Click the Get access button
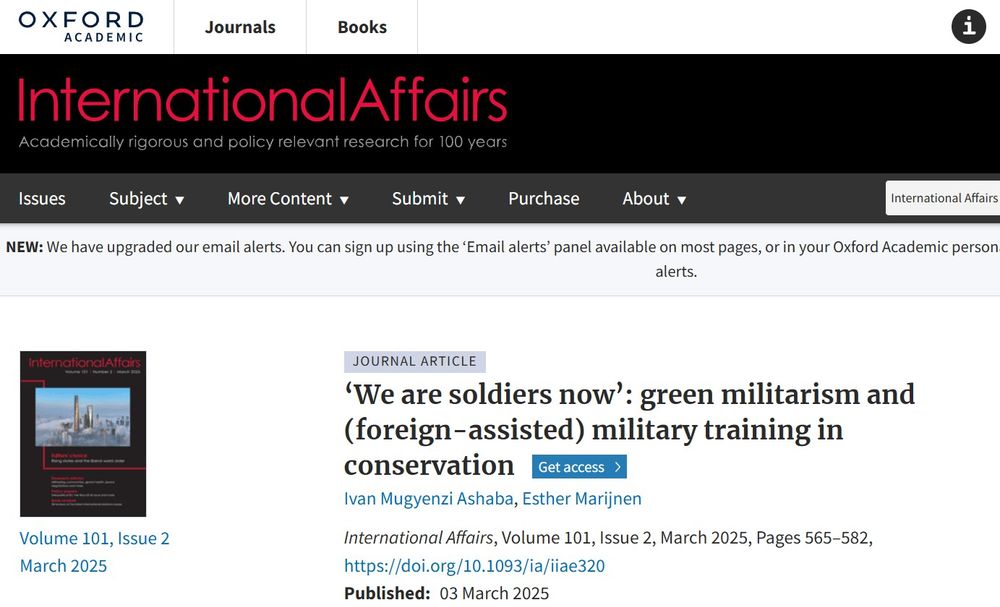Viewport: 1000px width, 607px height. tap(579, 467)
